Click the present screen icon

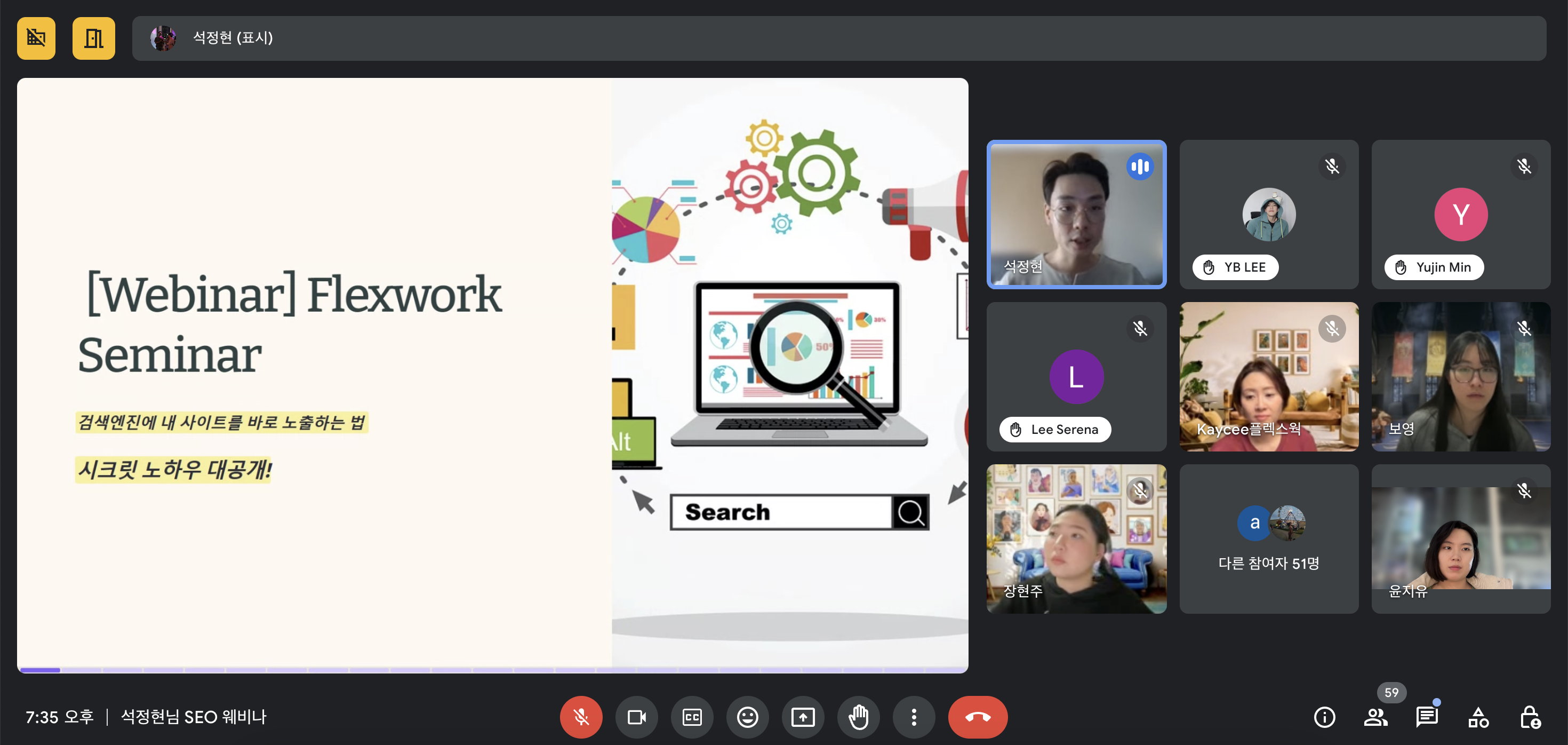click(803, 717)
